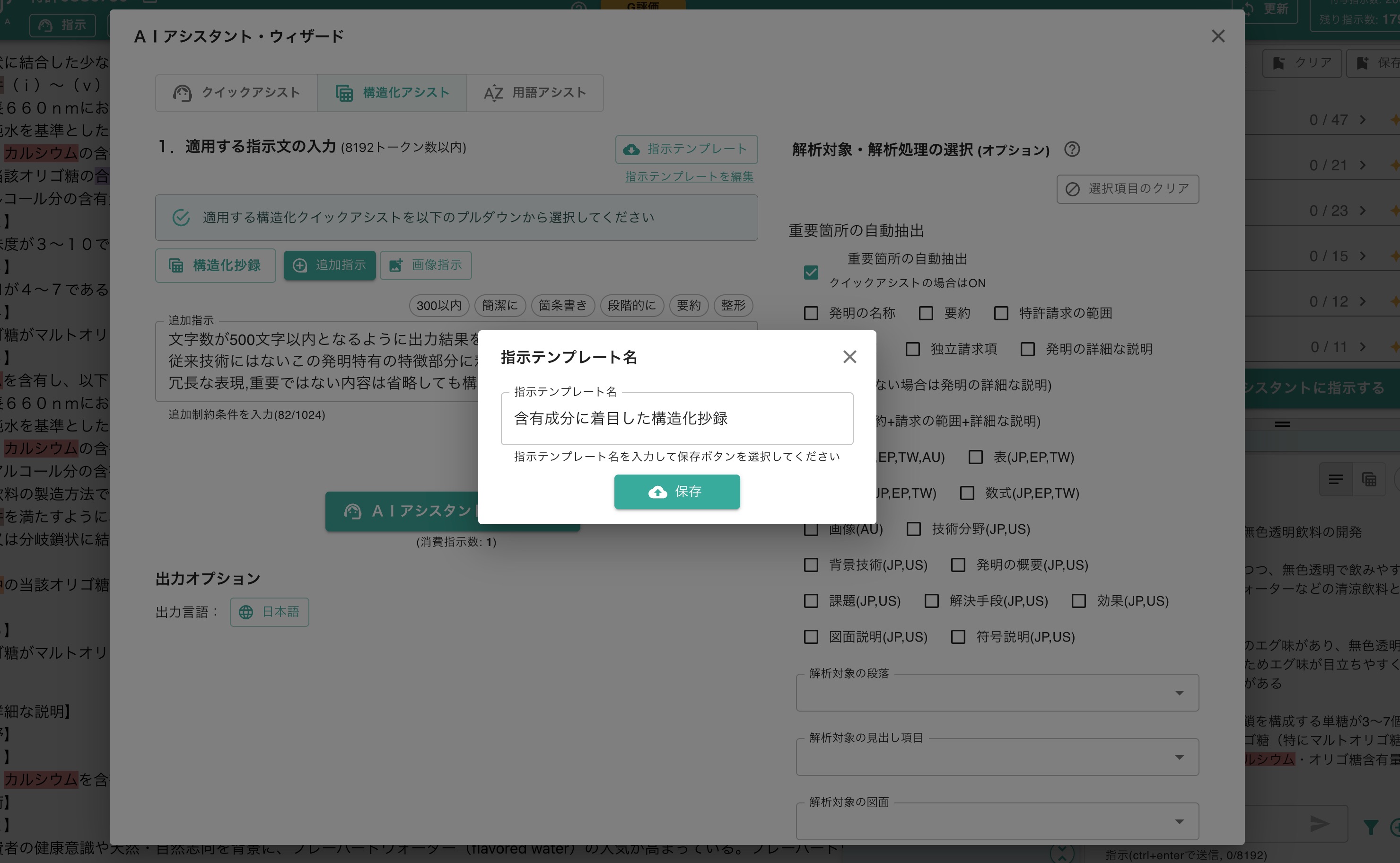Select structured view icon in background panel

pos(1369,479)
